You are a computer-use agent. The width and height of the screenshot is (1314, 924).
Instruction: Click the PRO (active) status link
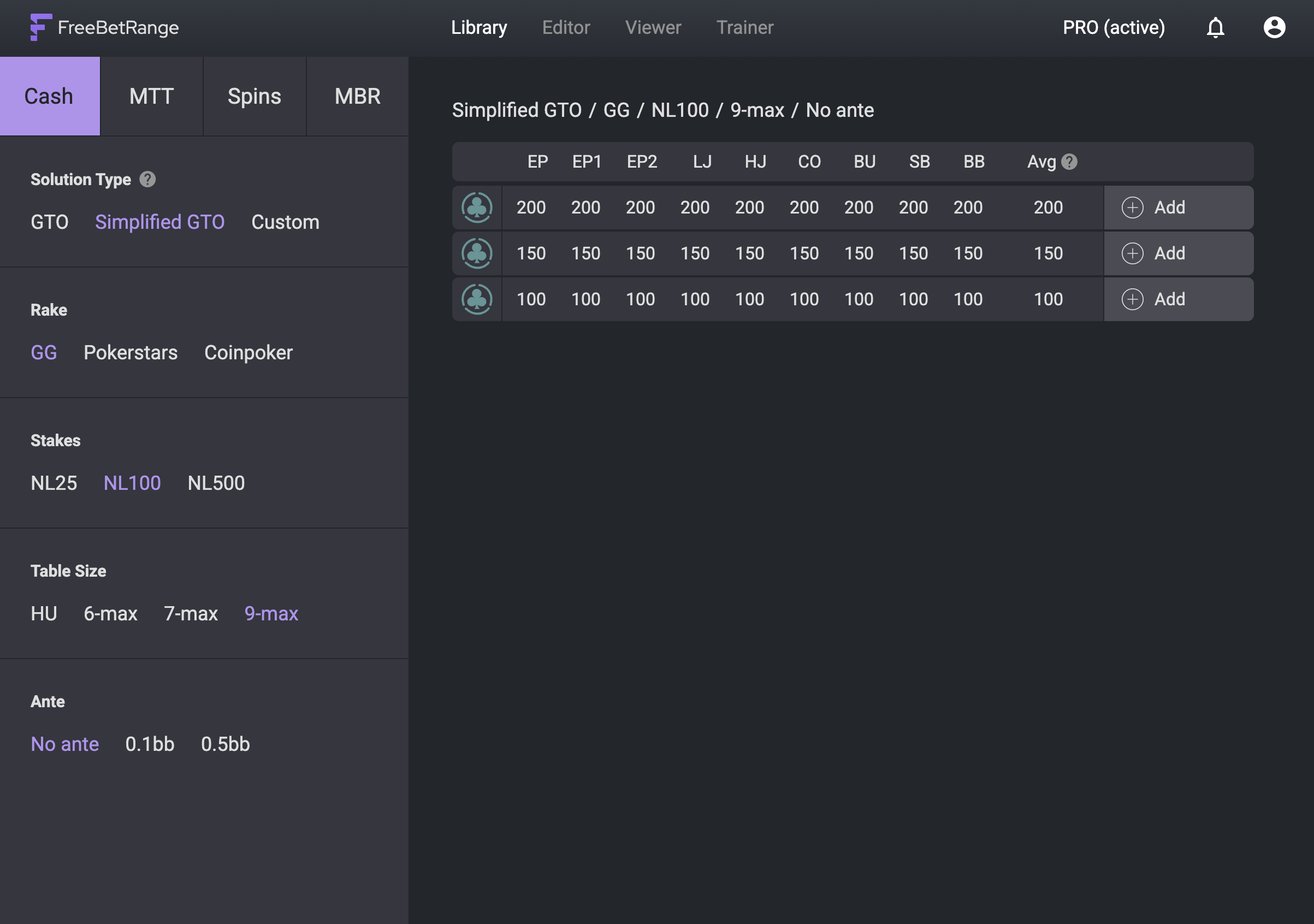tap(1113, 27)
